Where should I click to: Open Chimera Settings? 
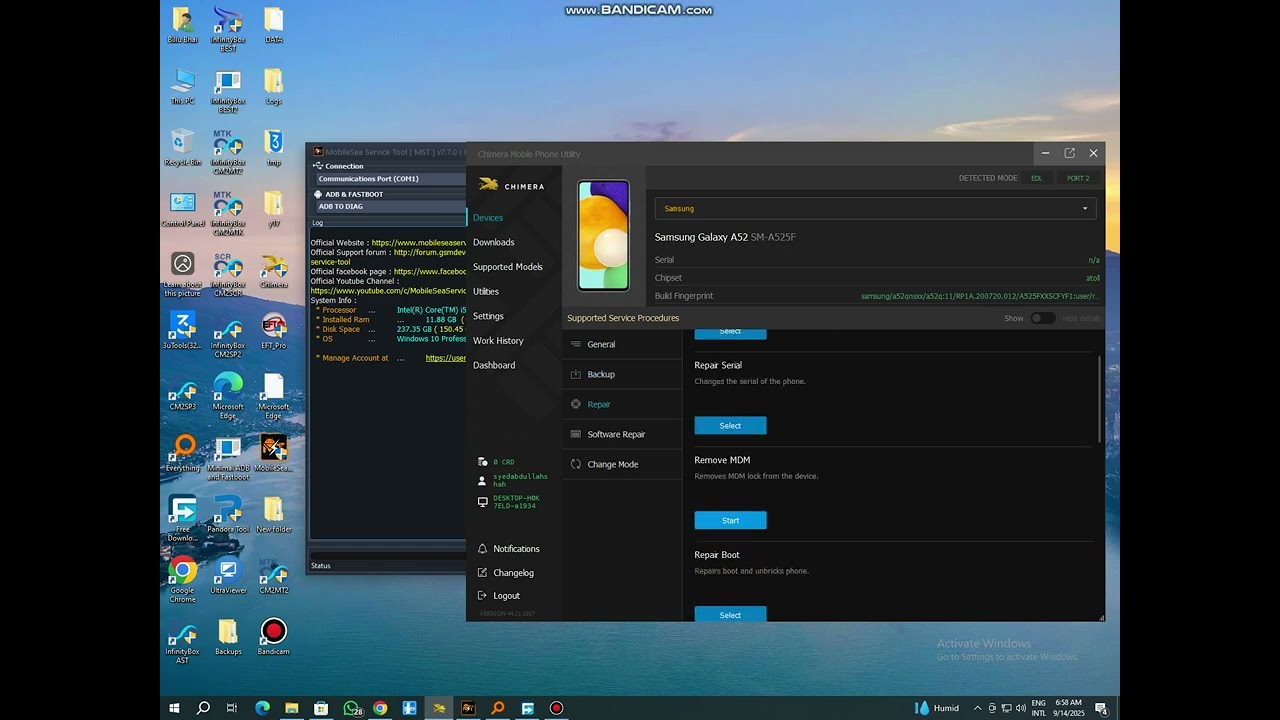(x=488, y=316)
